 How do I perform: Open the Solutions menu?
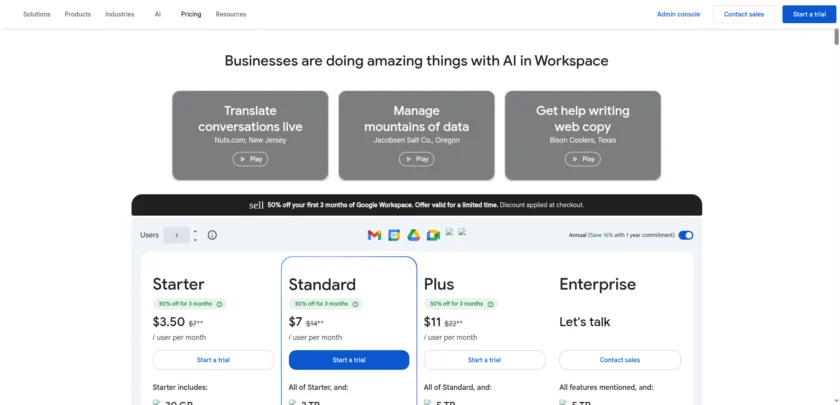point(36,14)
